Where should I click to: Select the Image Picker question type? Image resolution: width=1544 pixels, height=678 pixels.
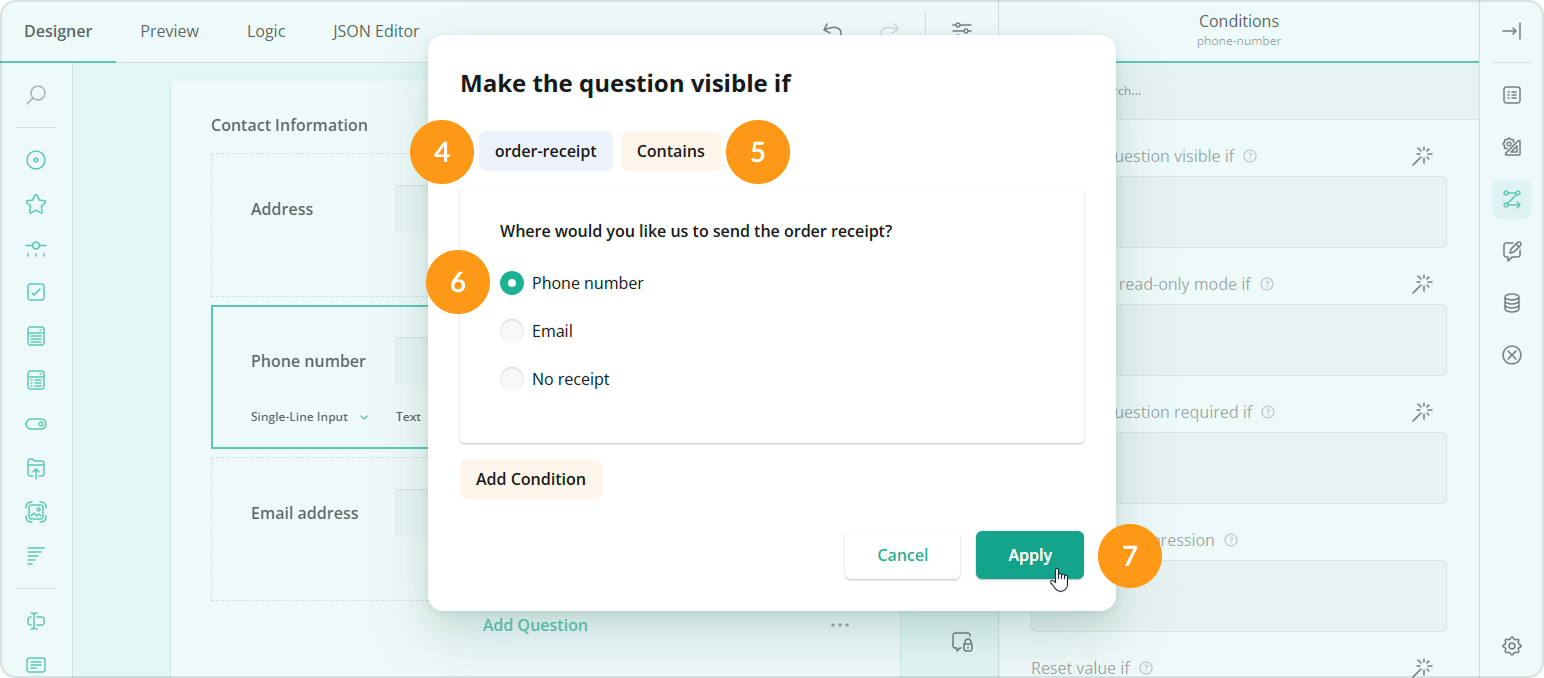click(x=35, y=511)
